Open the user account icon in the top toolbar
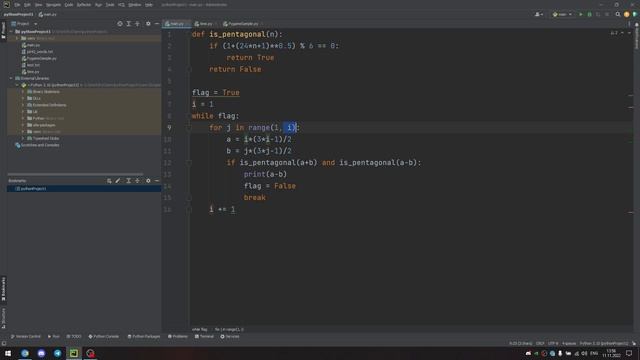This screenshot has height=360, width=640. coord(539,14)
